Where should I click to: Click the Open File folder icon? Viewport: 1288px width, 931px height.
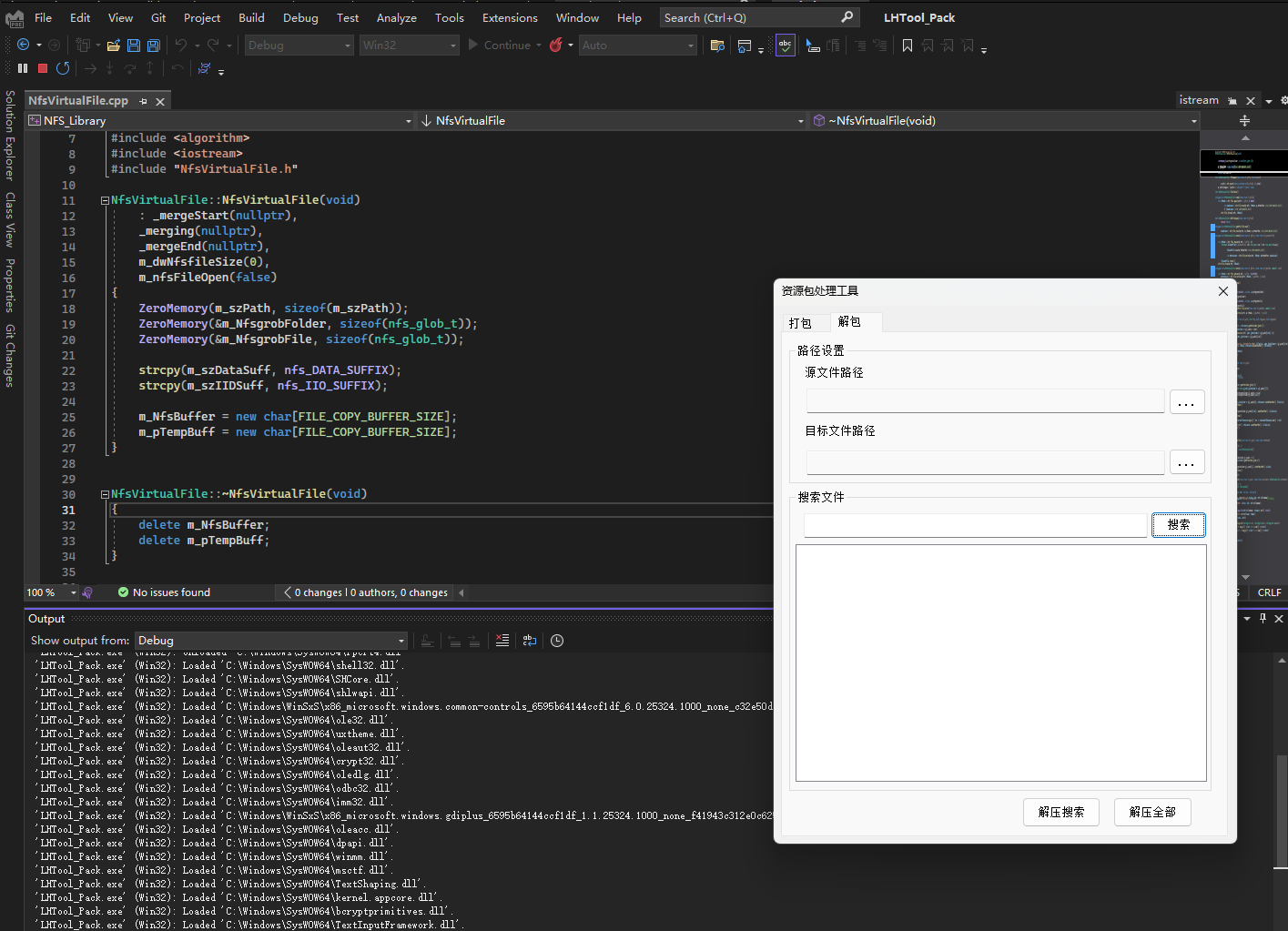point(114,45)
